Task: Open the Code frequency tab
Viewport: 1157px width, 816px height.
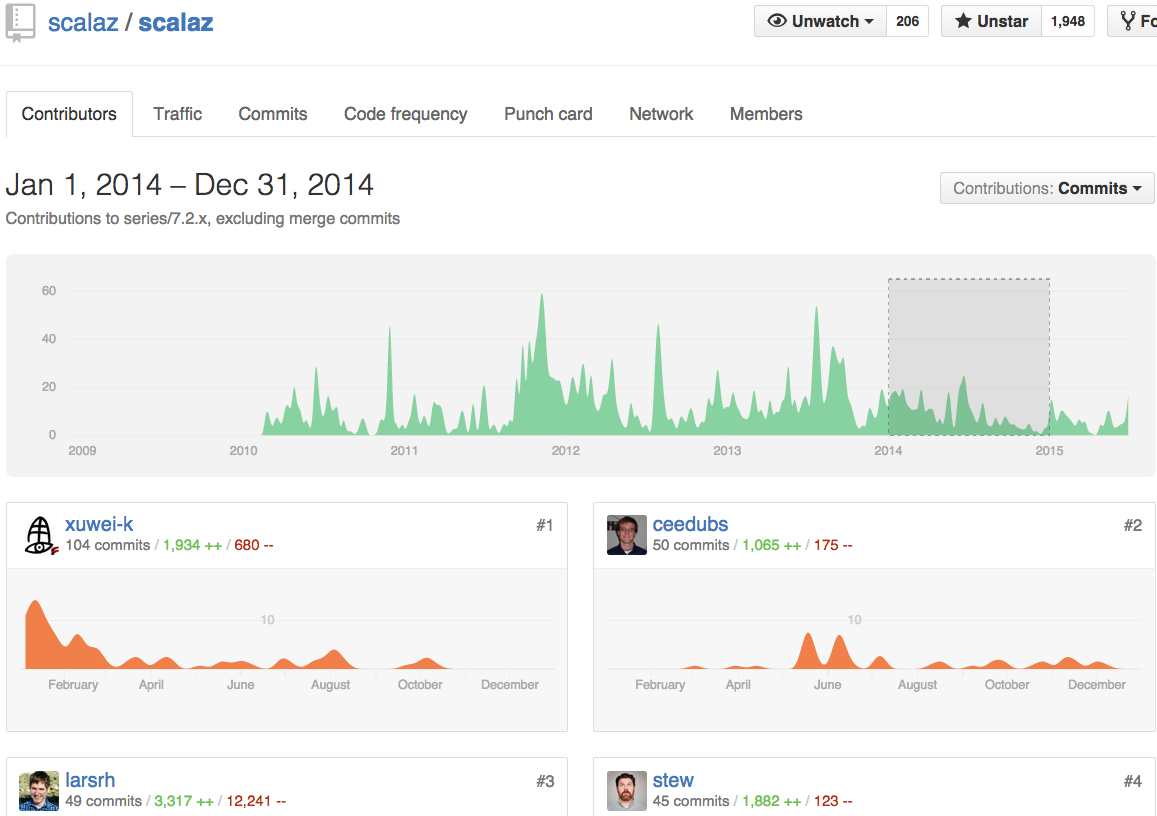Action: coord(406,114)
